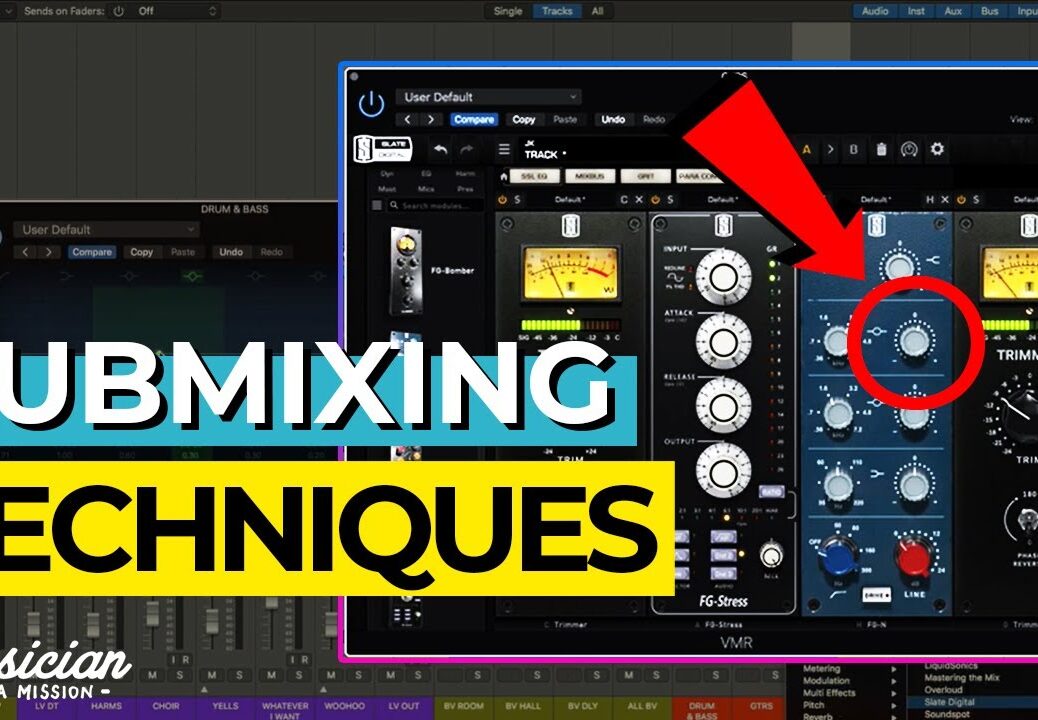Open the Metering plugin submenu
Image resolution: width=1038 pixels, height=720 pixels.
click(x=850, y=668)
